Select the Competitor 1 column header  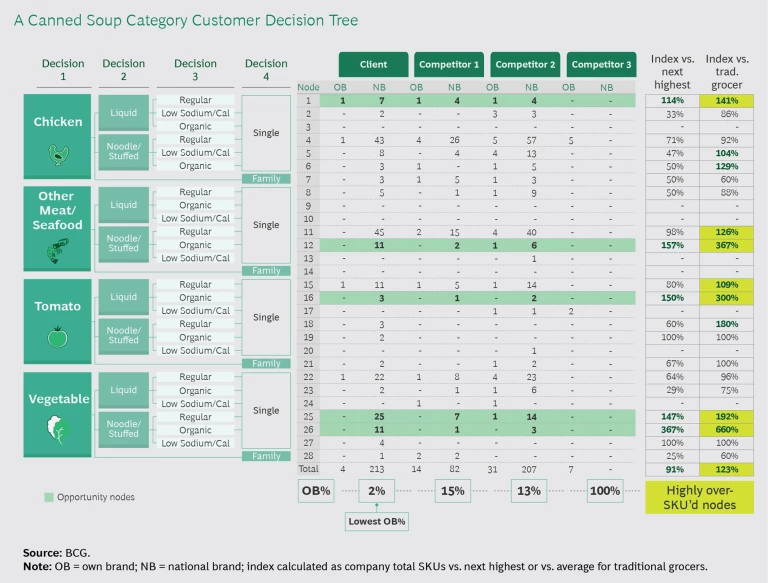pos(447,65)
